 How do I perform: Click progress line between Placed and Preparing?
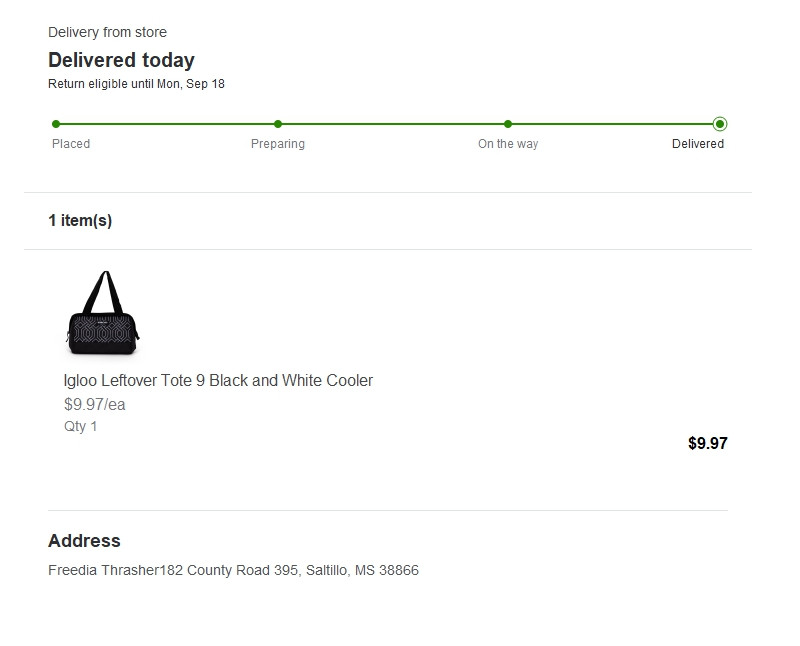(x=167, y=124)
